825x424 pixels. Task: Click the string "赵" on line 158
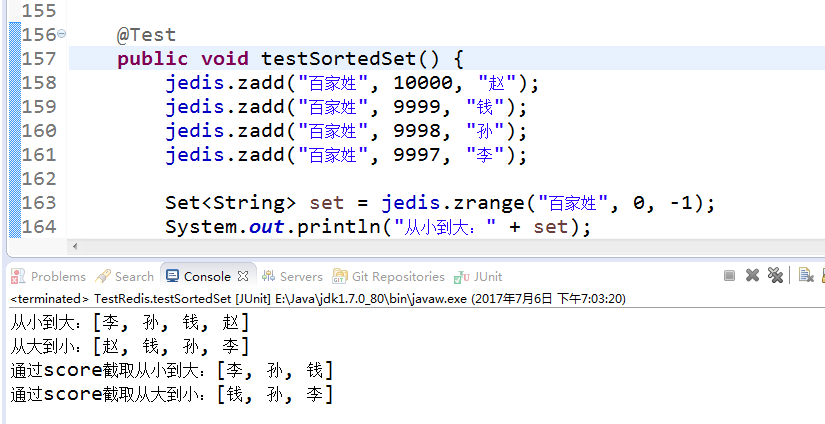497,83
